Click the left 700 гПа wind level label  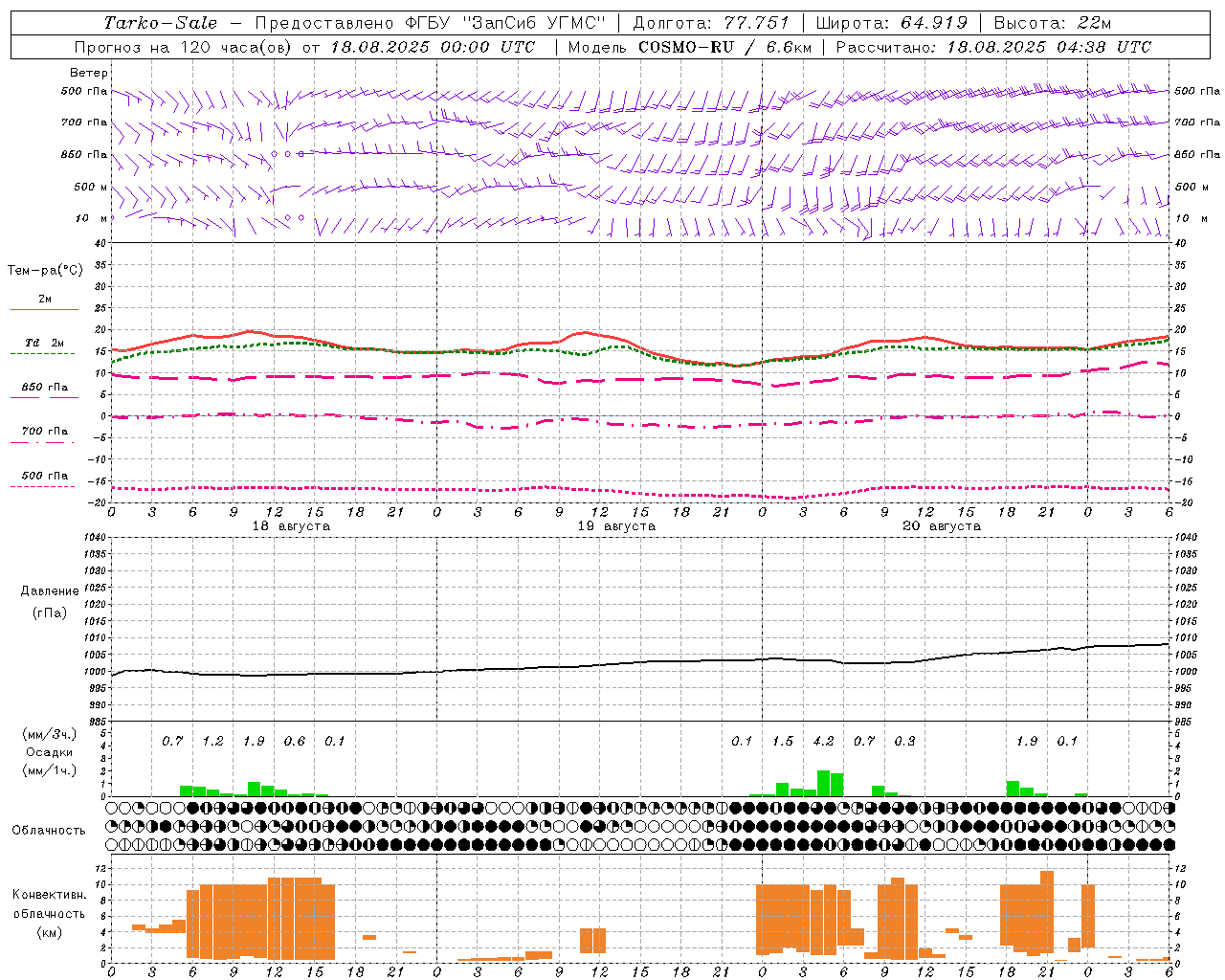coord(84,122)
